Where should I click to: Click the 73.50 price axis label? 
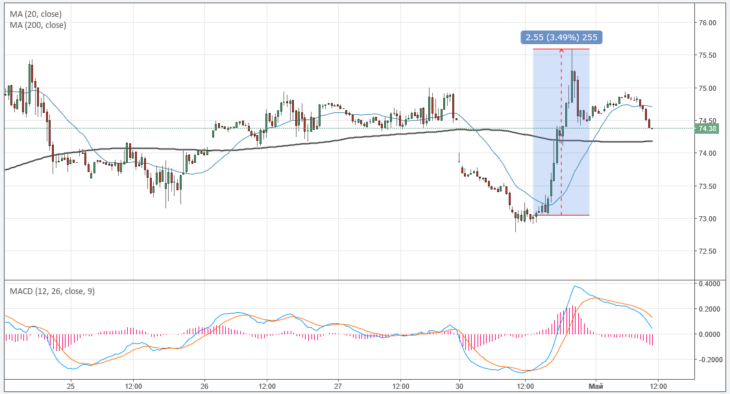(x=707, y=186)
